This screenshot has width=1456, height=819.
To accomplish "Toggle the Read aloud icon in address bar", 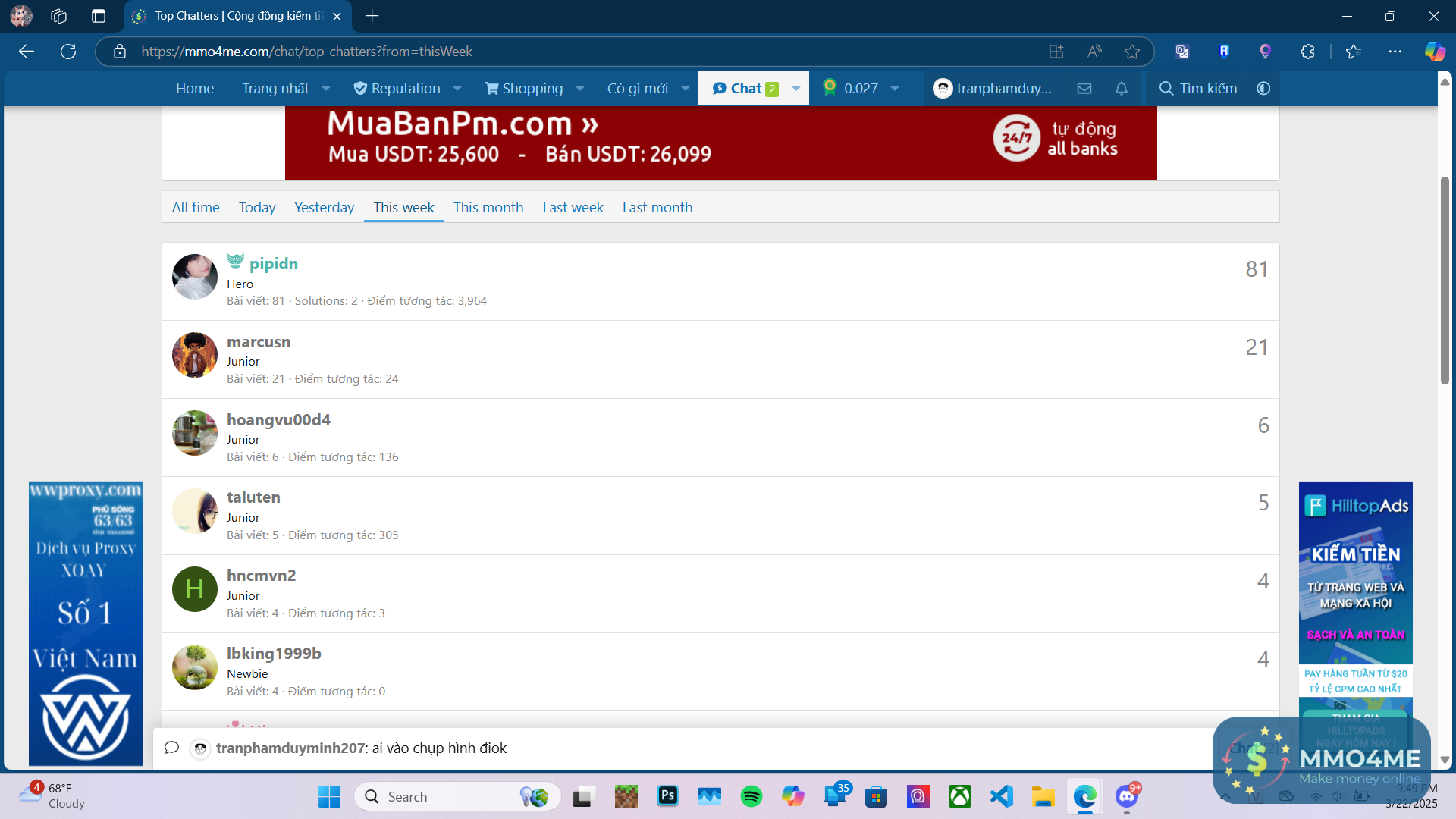I will point(1094,52).
